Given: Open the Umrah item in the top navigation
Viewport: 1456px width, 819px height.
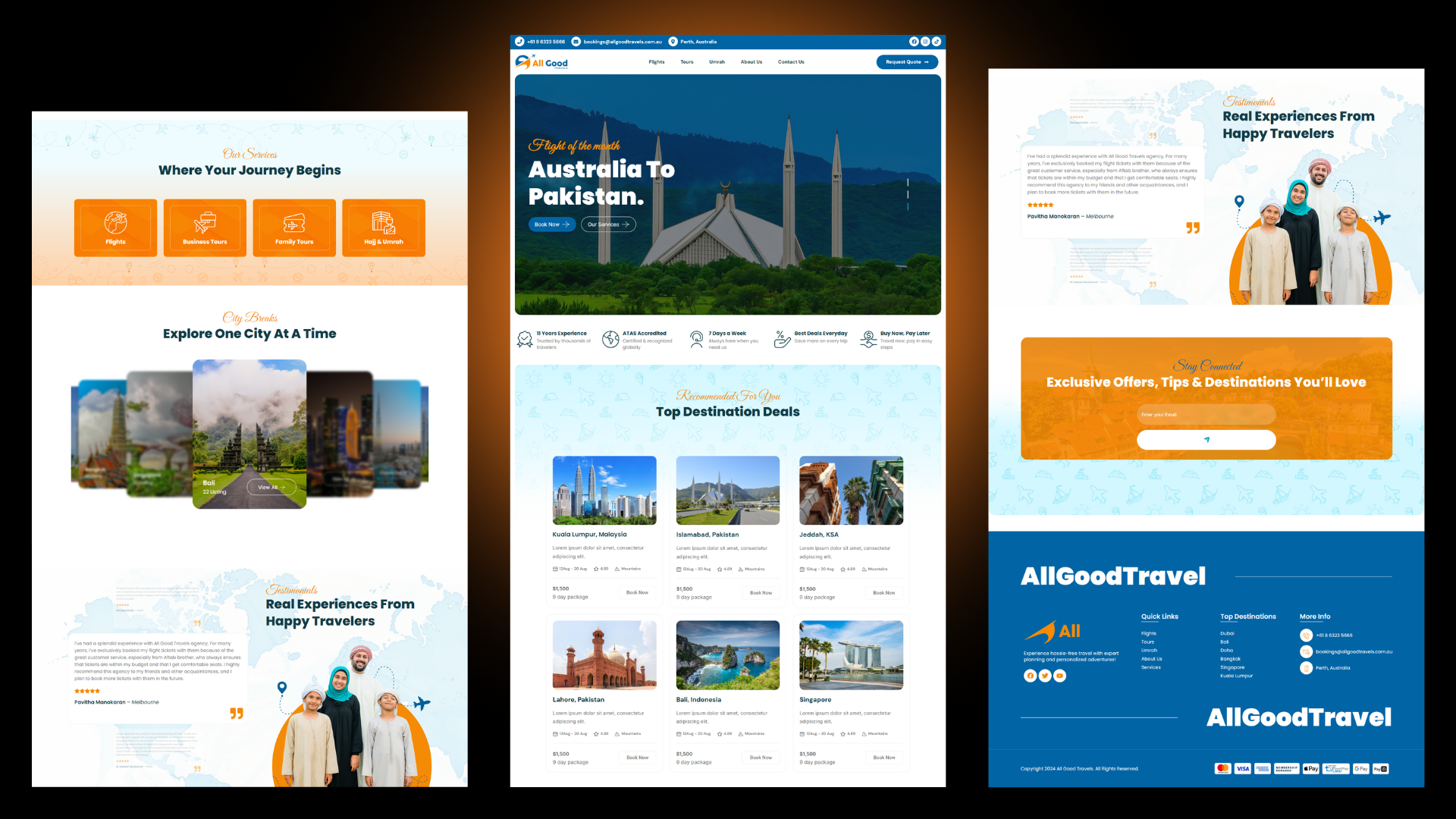Looking at the screenshot, I should point(717,62).
